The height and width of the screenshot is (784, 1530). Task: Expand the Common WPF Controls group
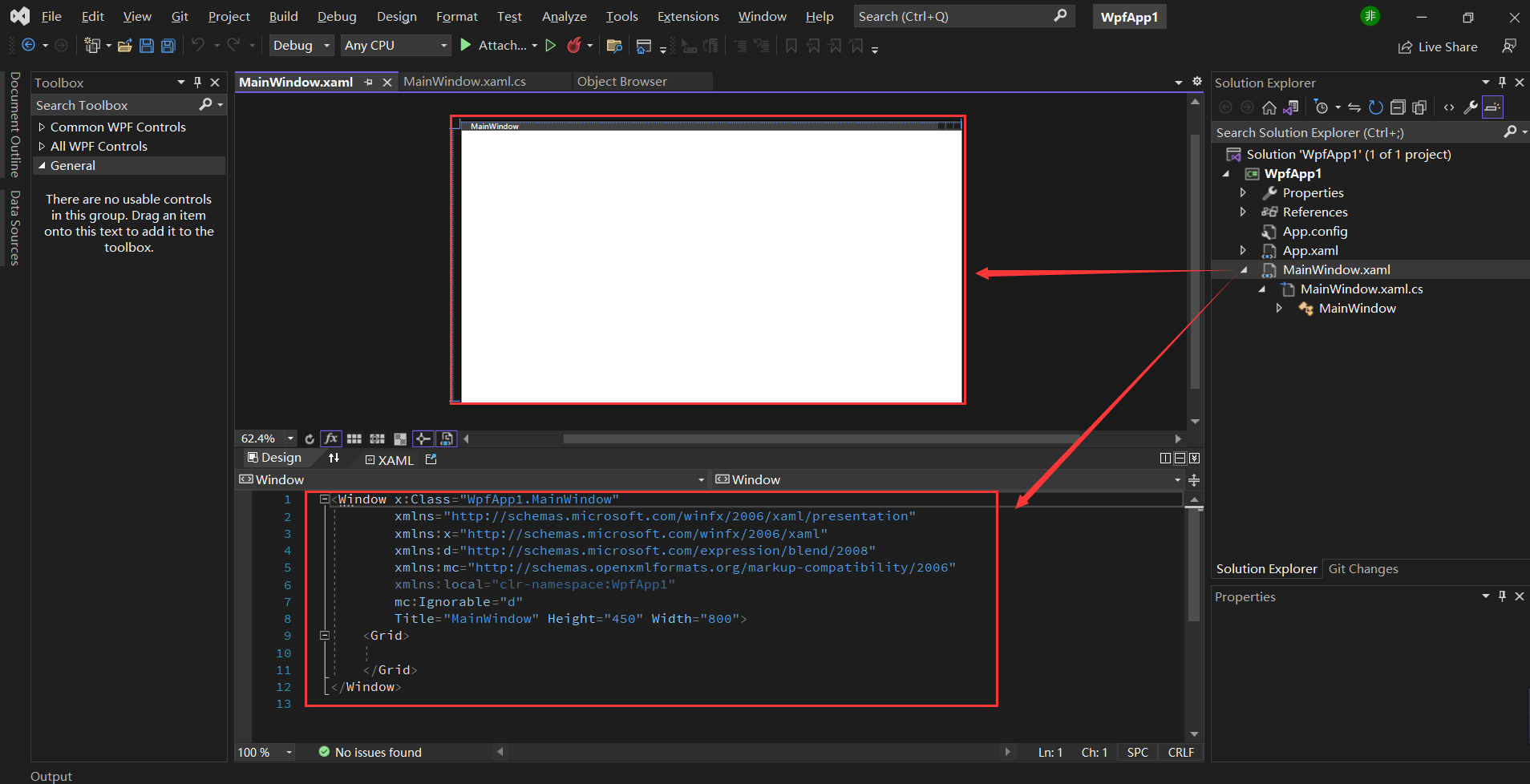[x=42, y=127]
